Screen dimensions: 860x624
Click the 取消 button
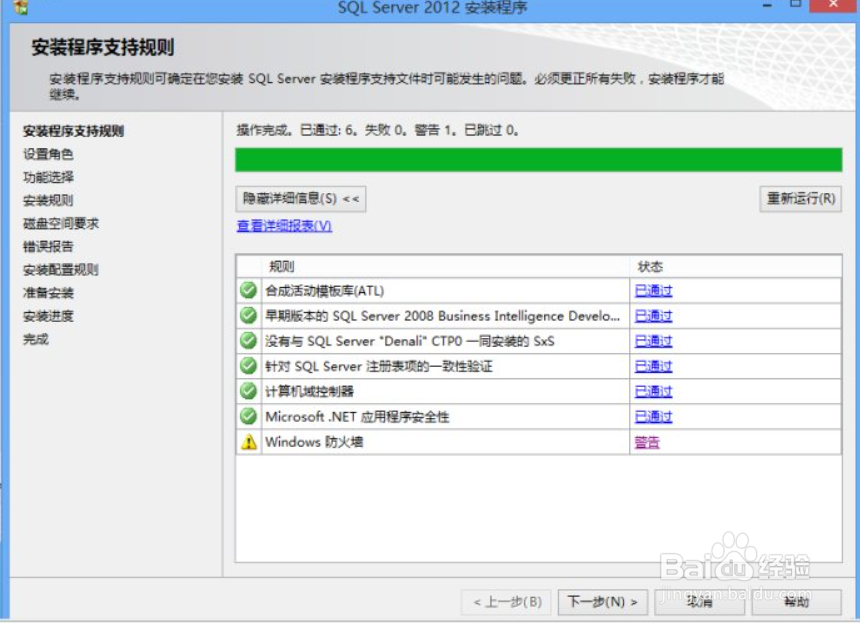point(699,602)
